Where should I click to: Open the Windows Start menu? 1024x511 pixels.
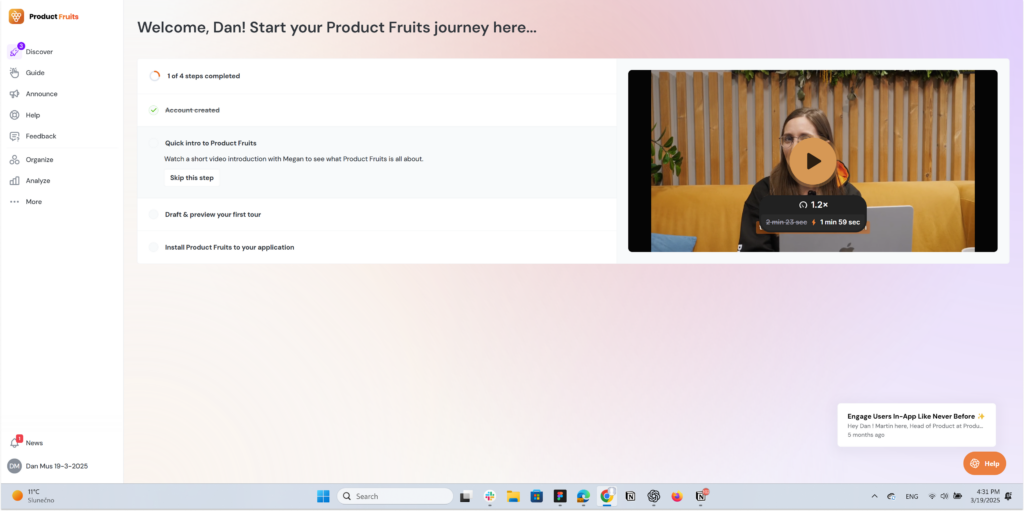(x=323, y=496)
